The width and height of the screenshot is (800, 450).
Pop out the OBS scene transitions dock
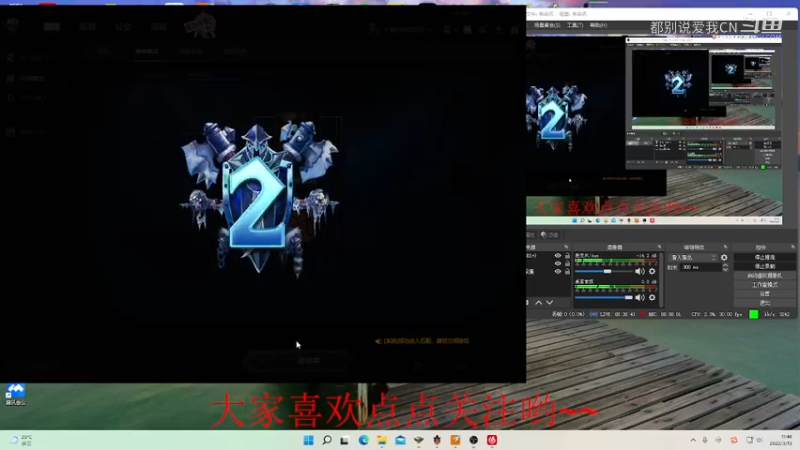pyautogui.click(x=725, y=247)
